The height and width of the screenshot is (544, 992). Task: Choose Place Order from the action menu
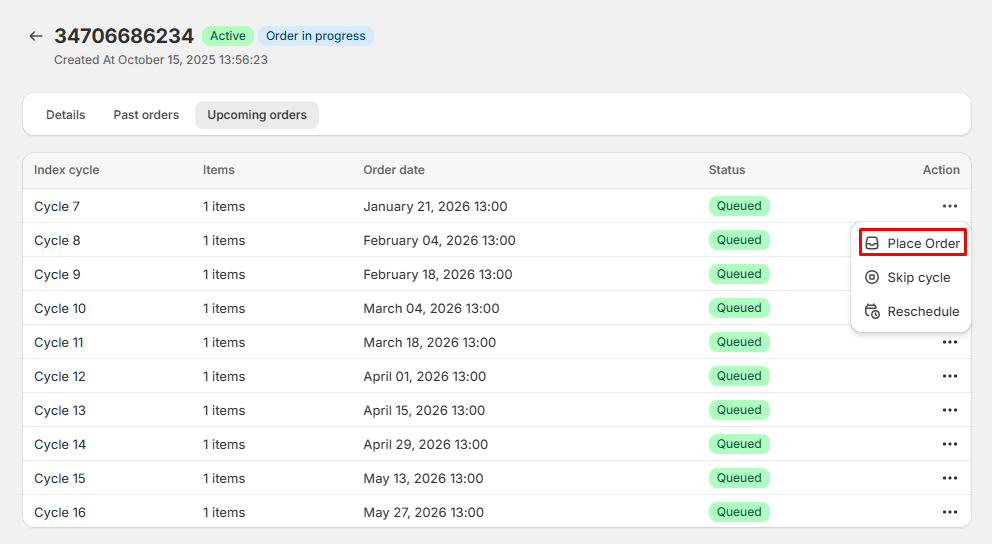tap(912, 243)
